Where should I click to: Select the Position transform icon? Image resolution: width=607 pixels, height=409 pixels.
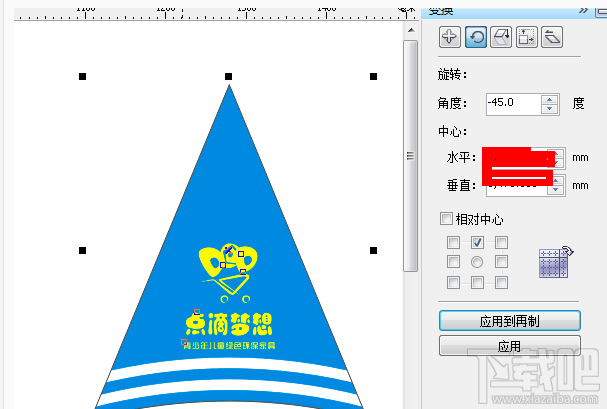449,37
